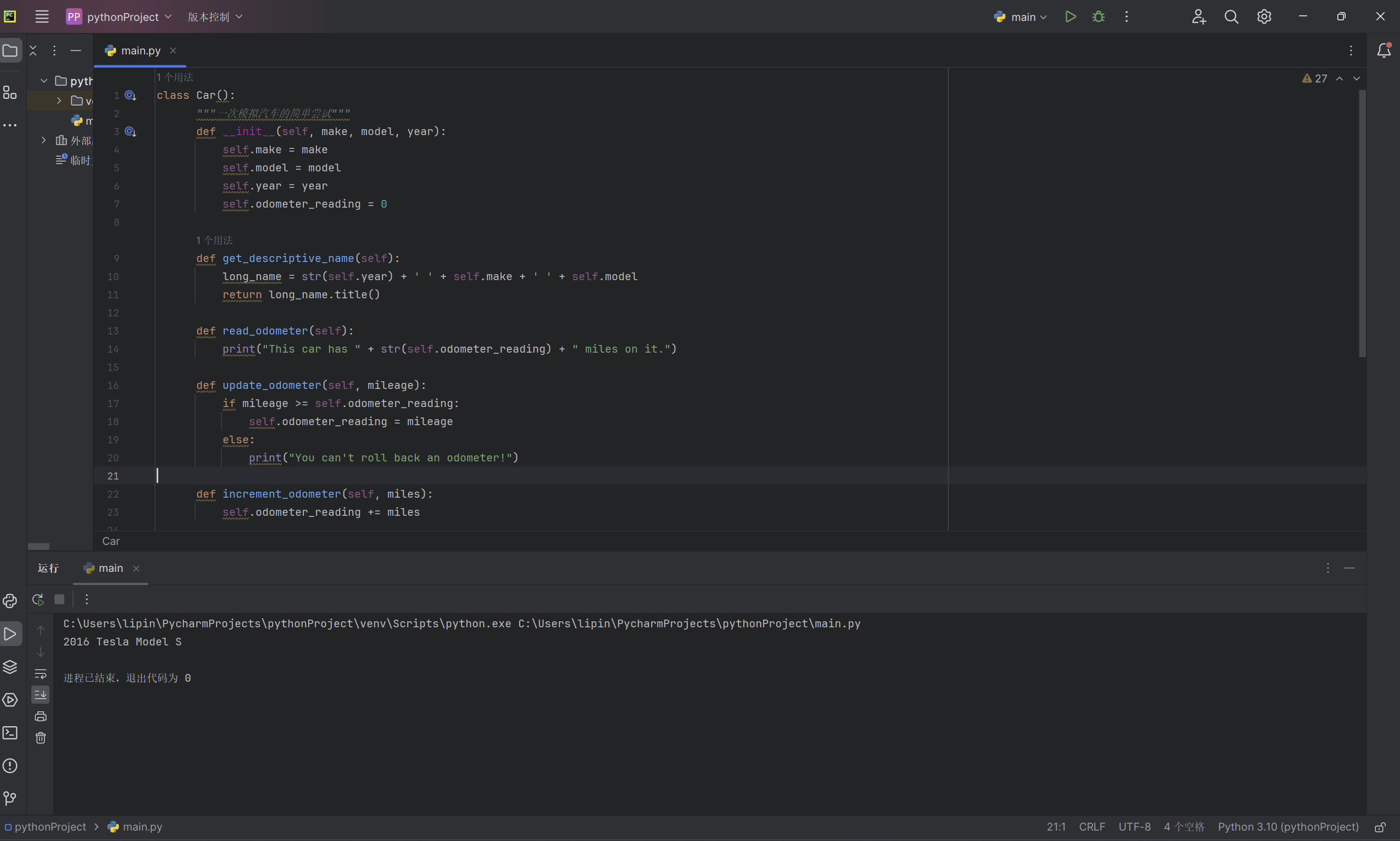
Task: Open more run actions menu in title bar
Action: tap(1126, 16)
